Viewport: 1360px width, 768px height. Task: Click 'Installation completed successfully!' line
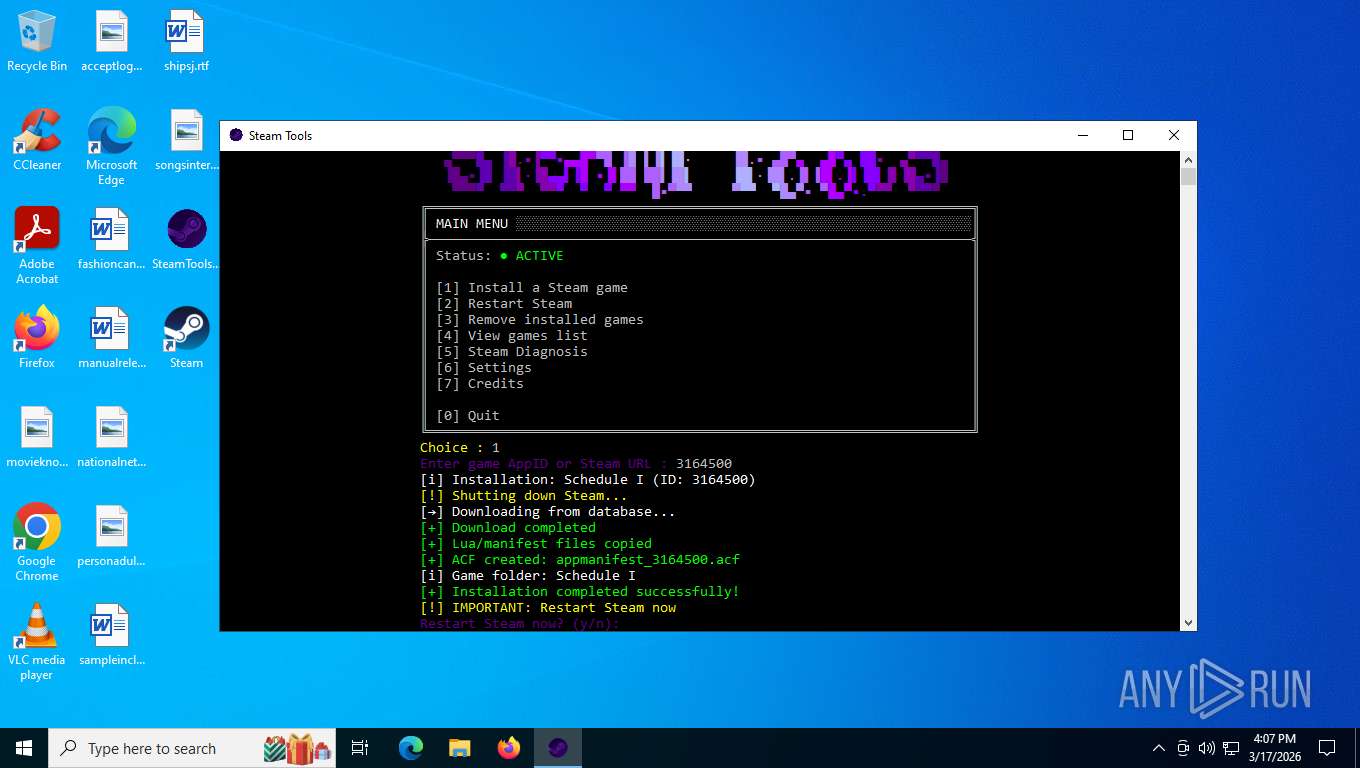coord(580,592)
